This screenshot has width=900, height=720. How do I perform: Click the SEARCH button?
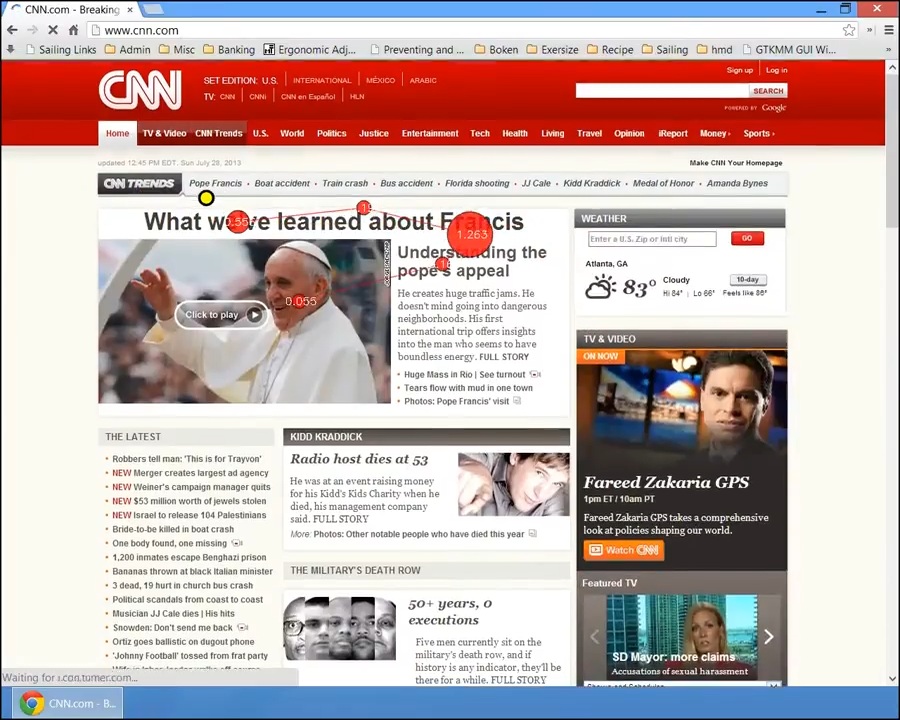[768, 91]
